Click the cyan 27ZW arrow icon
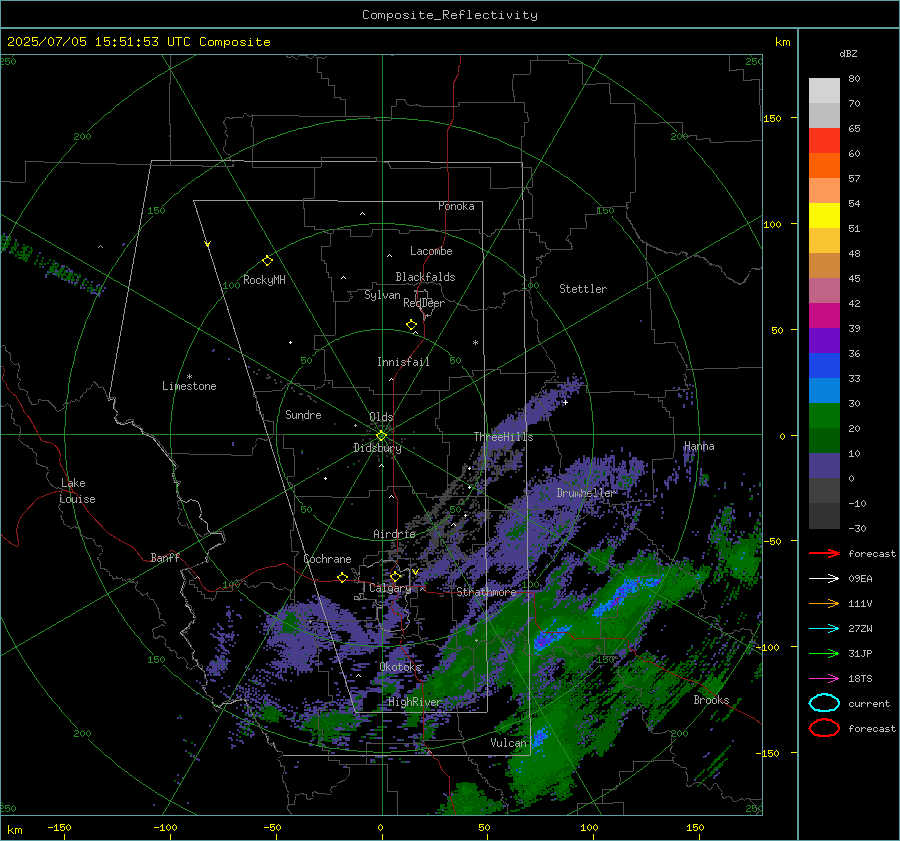Image resolution: width=900 pixels, height=841 pixels. (x=824, y=629)
